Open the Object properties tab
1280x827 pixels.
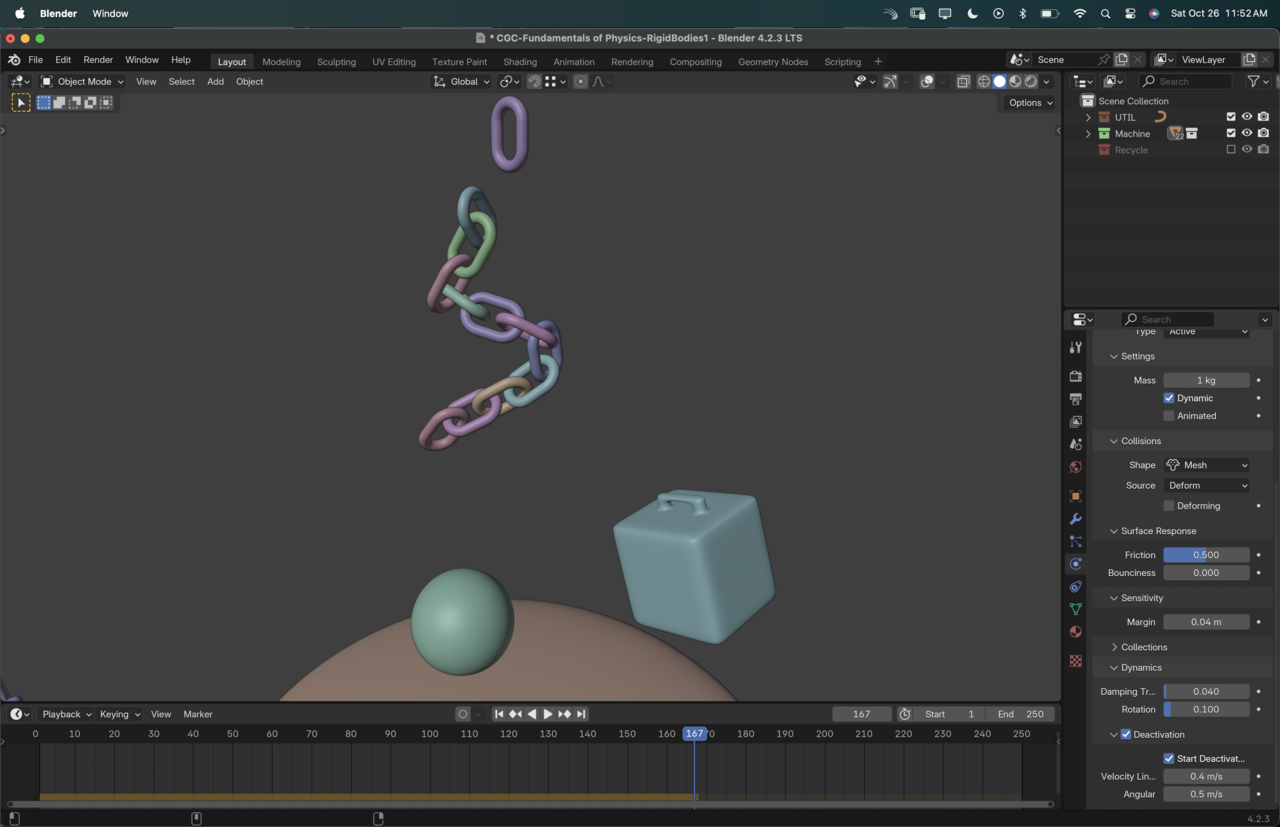click(1076, 496)
